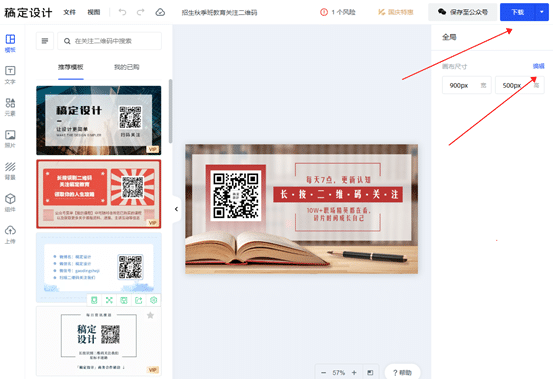Click the 全局 panel heading

449,37
